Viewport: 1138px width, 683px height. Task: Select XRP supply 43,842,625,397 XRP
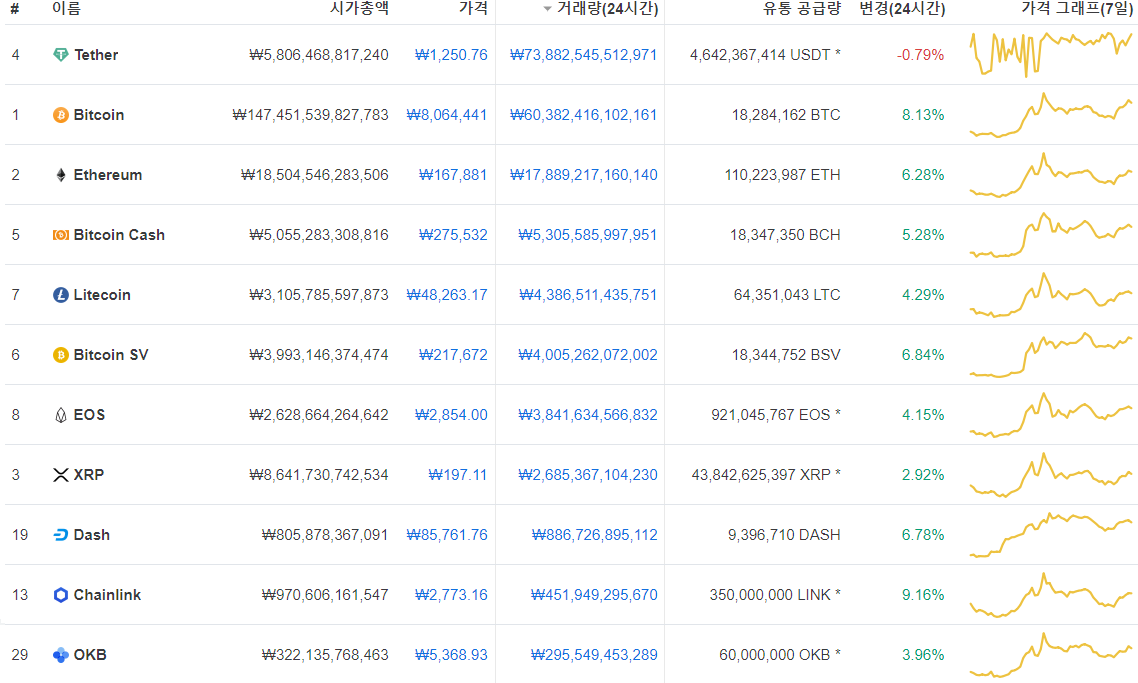[766, 475]
